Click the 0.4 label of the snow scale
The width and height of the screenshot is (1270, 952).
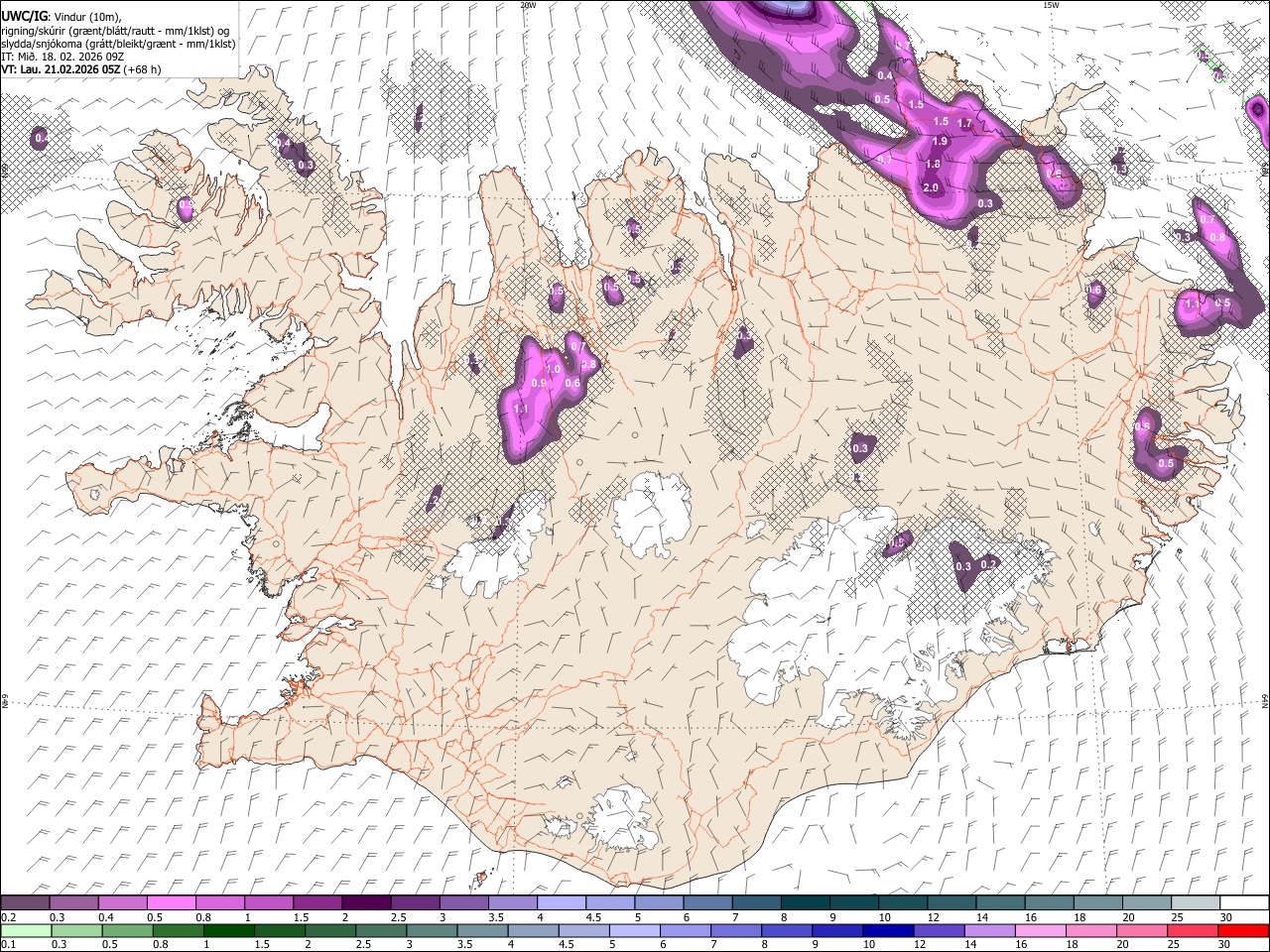[x=106, y=917]
